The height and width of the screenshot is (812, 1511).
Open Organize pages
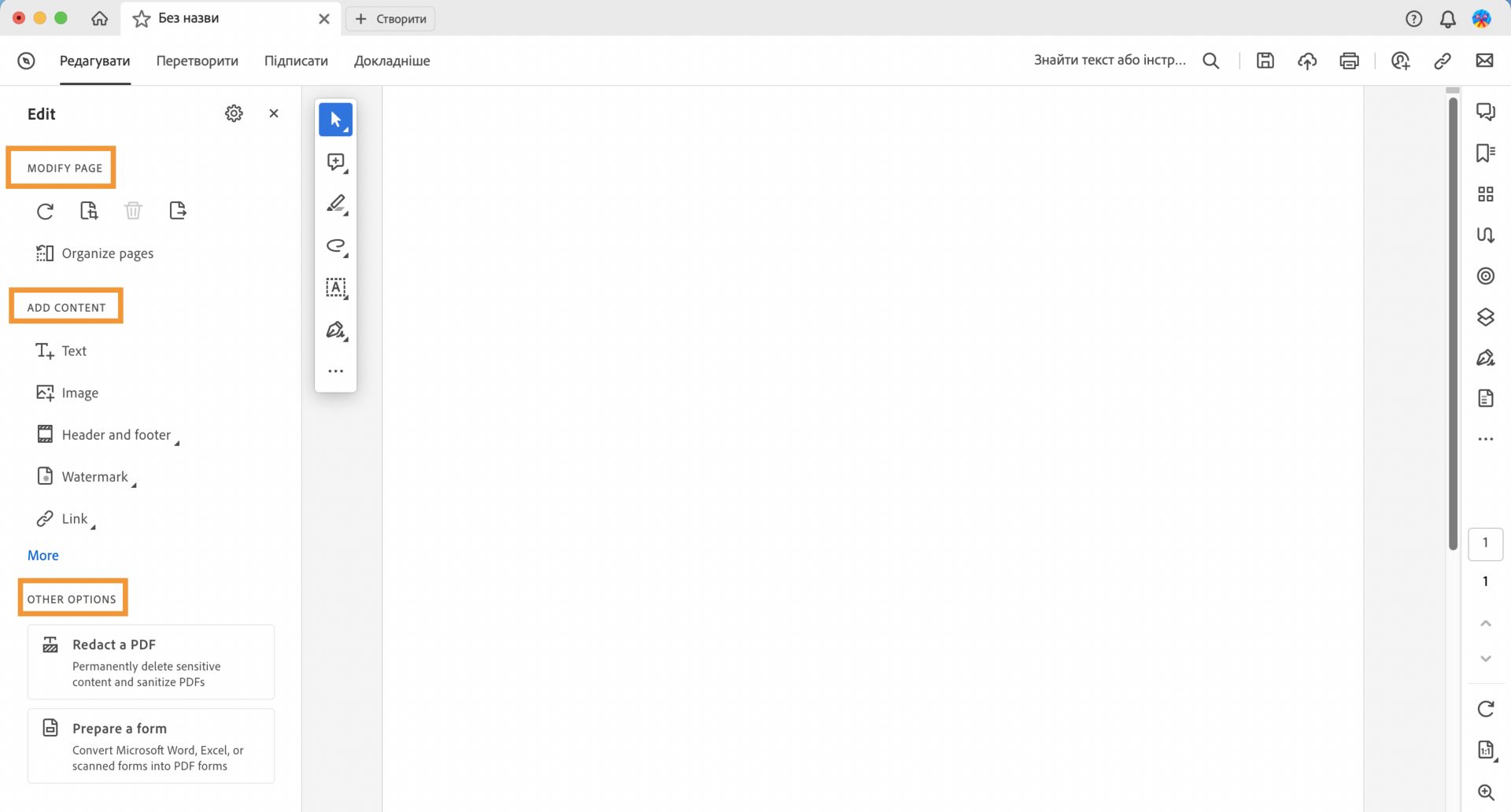click(x=94, y=253)
